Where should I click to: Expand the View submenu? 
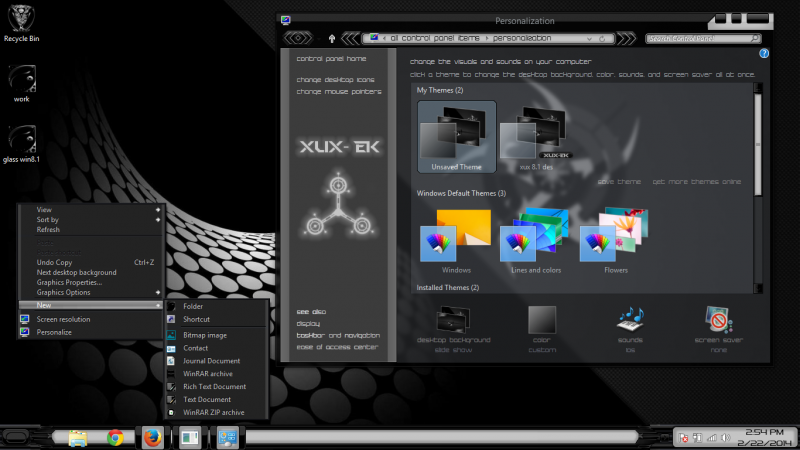coord(91,210)
